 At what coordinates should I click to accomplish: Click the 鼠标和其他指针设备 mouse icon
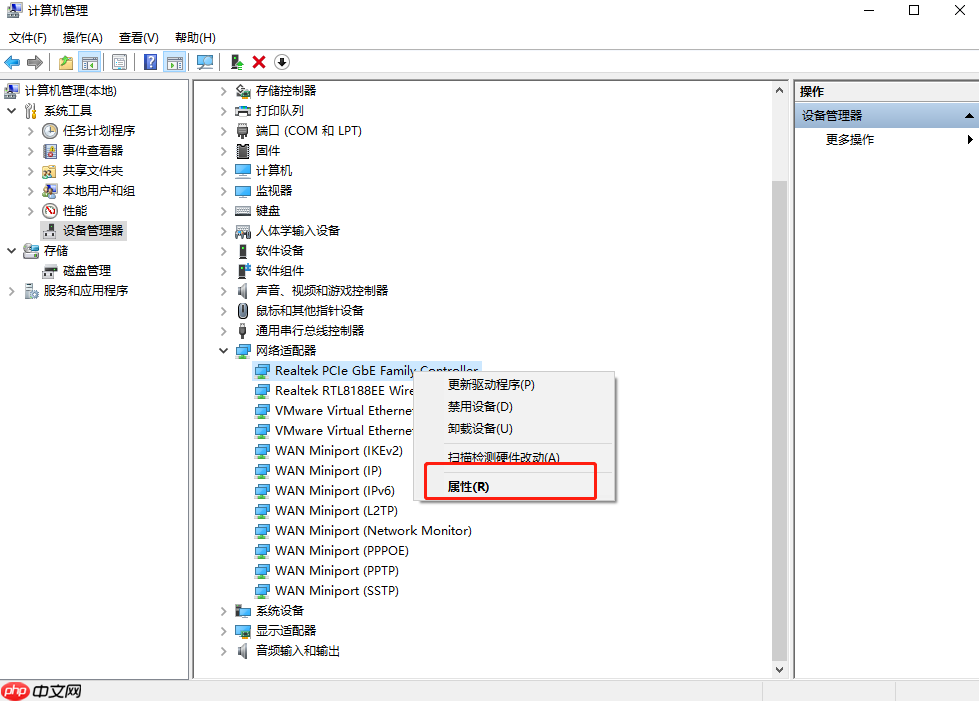(243, 311)
